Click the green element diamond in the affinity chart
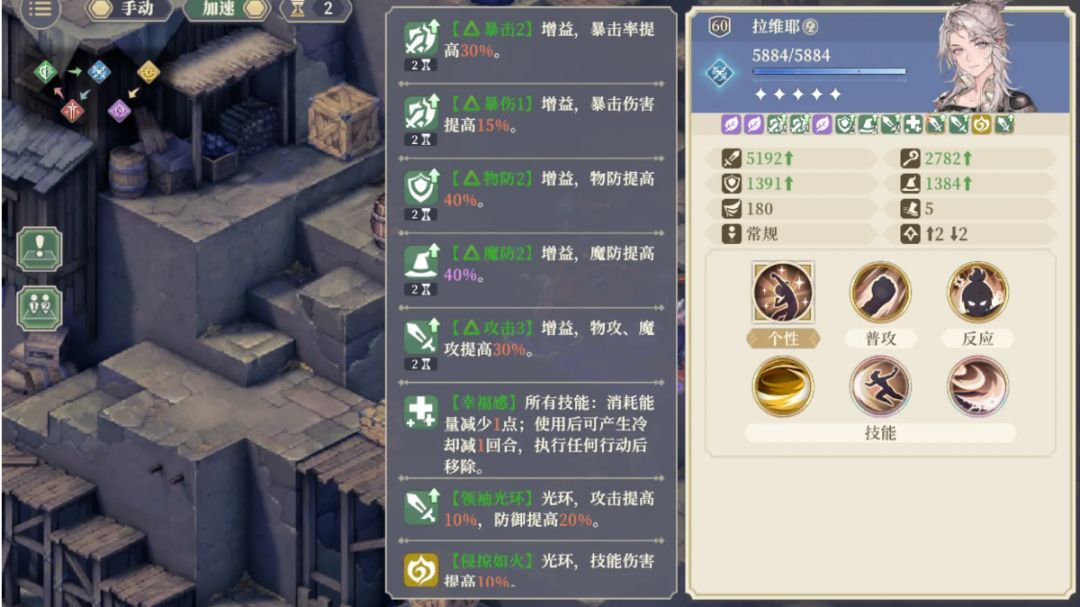The image size is (1080, 607). (x=45, y=71)
